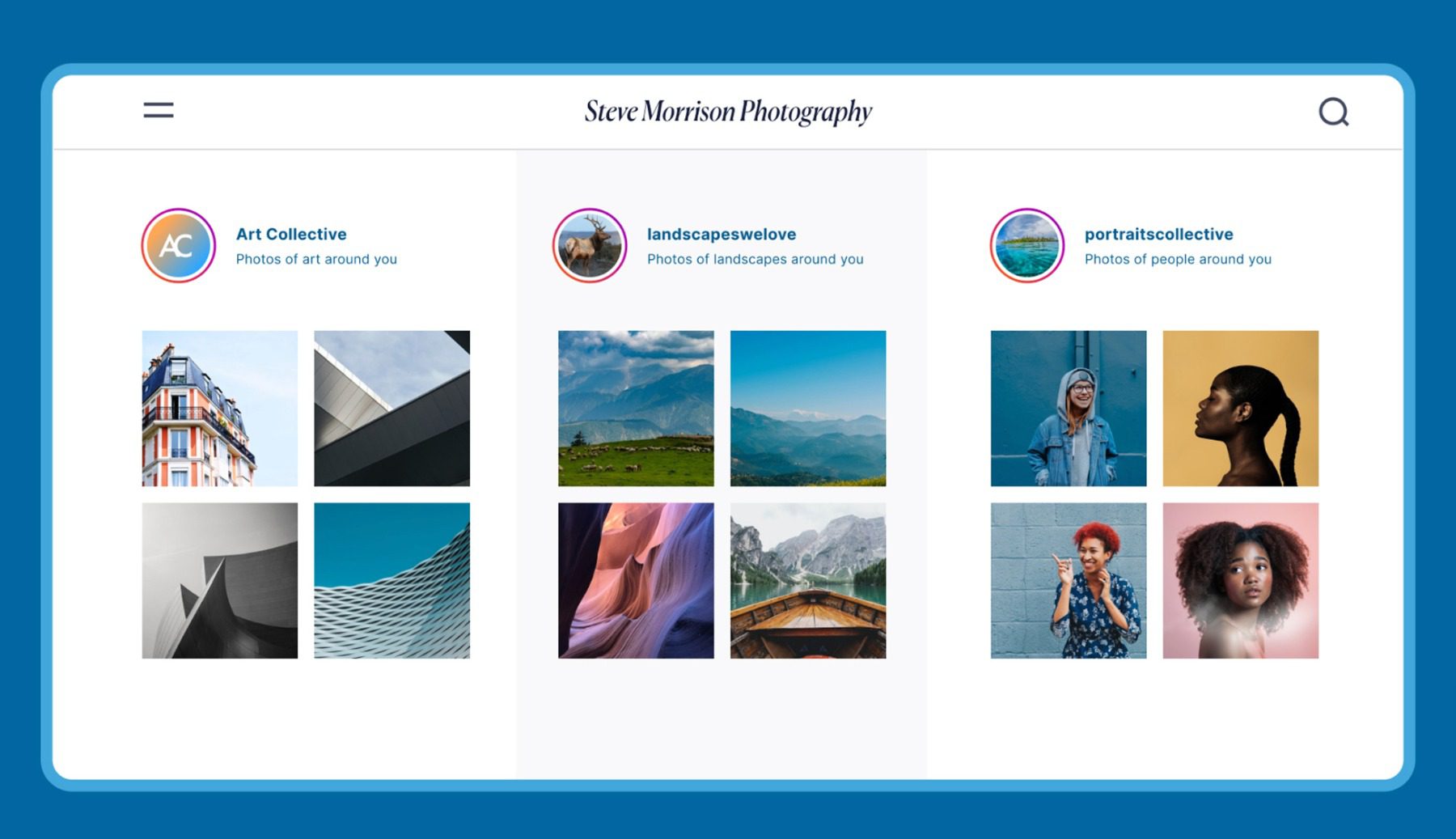Screen dimensions: 1456x839
Task: Open the landscapeswelove elk avatar
Action: (x=590, y=245)
